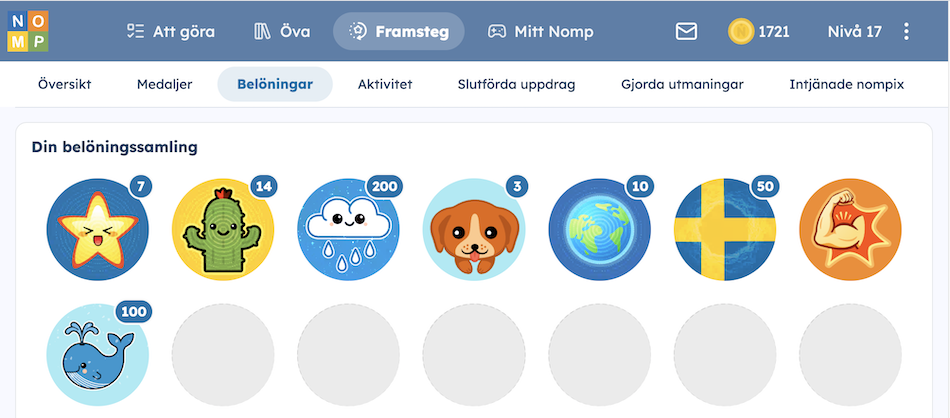Click the first empty reward slot
Viewport: 950px width, 418px height.
click(x=223, y=354)
